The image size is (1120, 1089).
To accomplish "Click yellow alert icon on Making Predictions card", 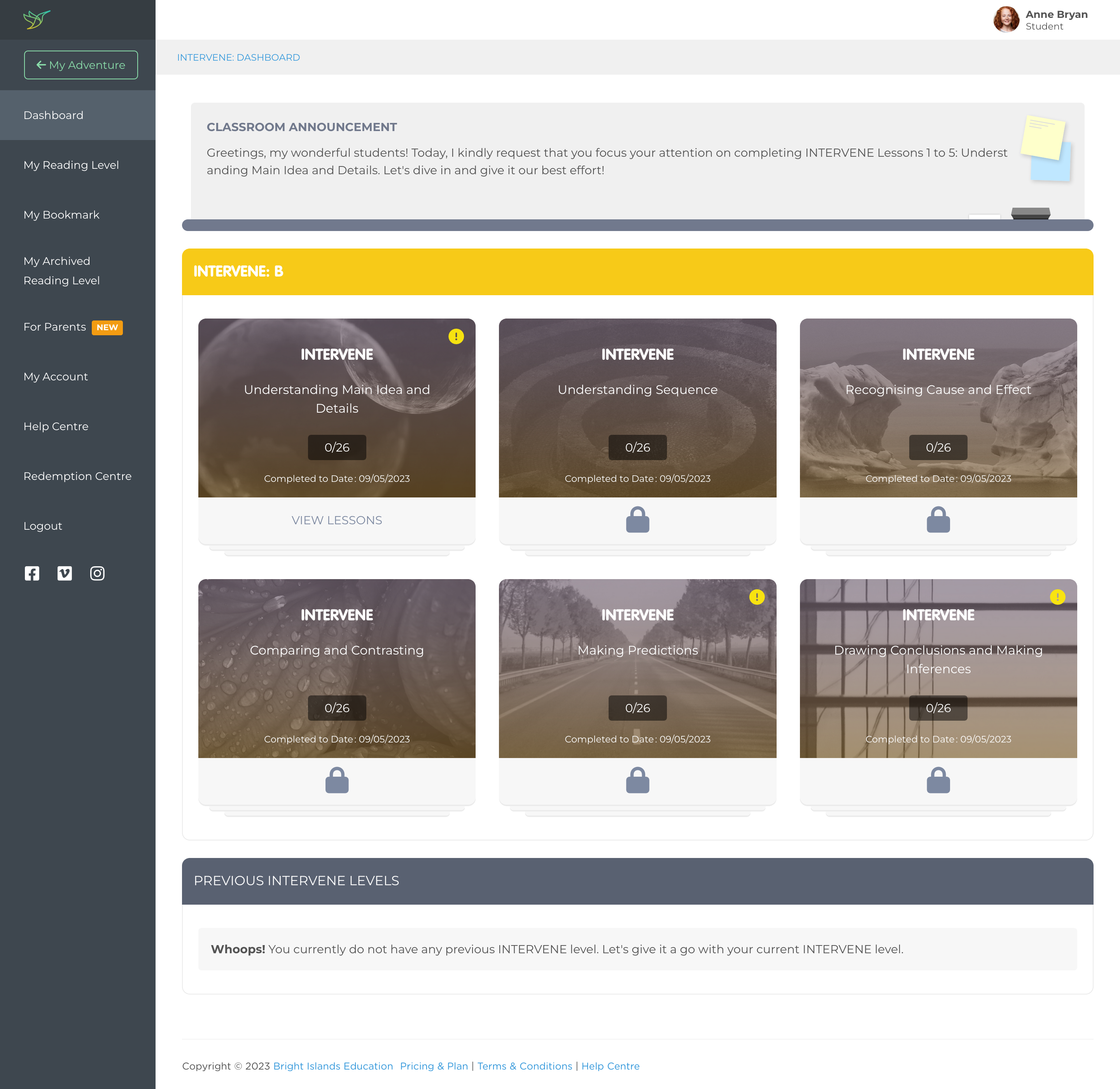I will [x=756, y=597].
